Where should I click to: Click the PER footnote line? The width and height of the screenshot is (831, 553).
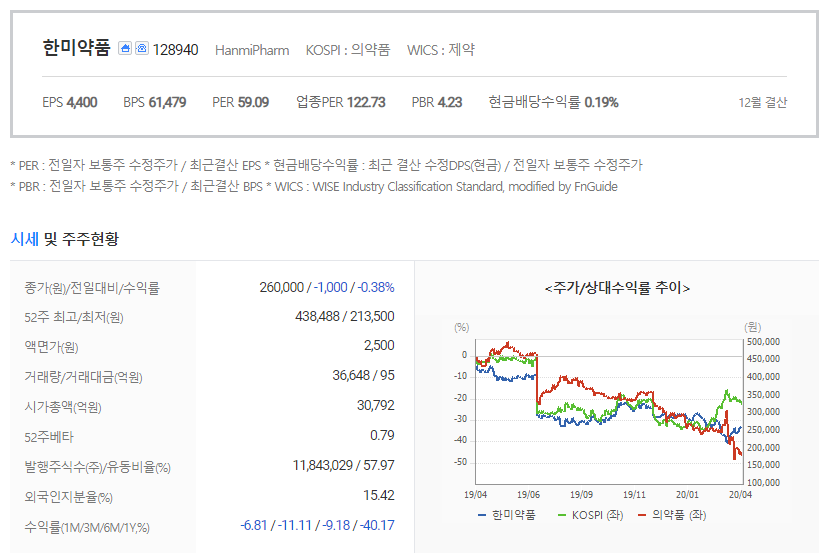326,165
